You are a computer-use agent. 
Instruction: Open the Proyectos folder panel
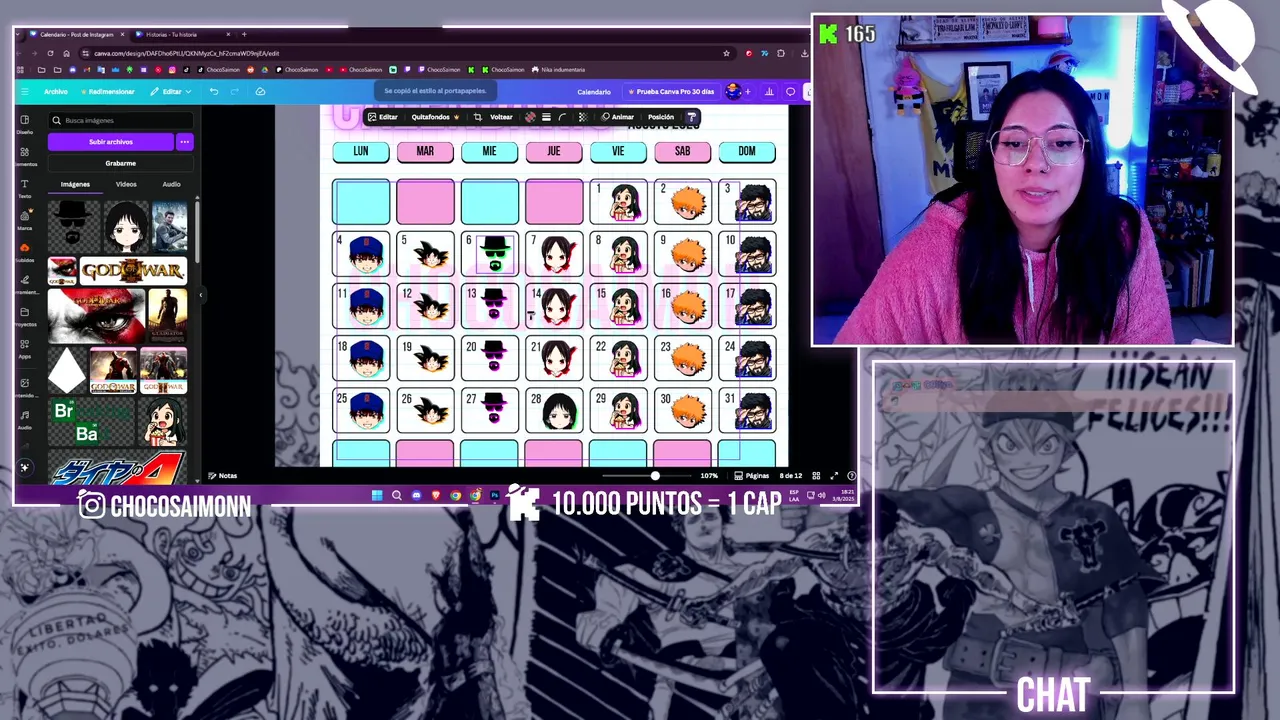pyautogui.click(x=24, y=315)
